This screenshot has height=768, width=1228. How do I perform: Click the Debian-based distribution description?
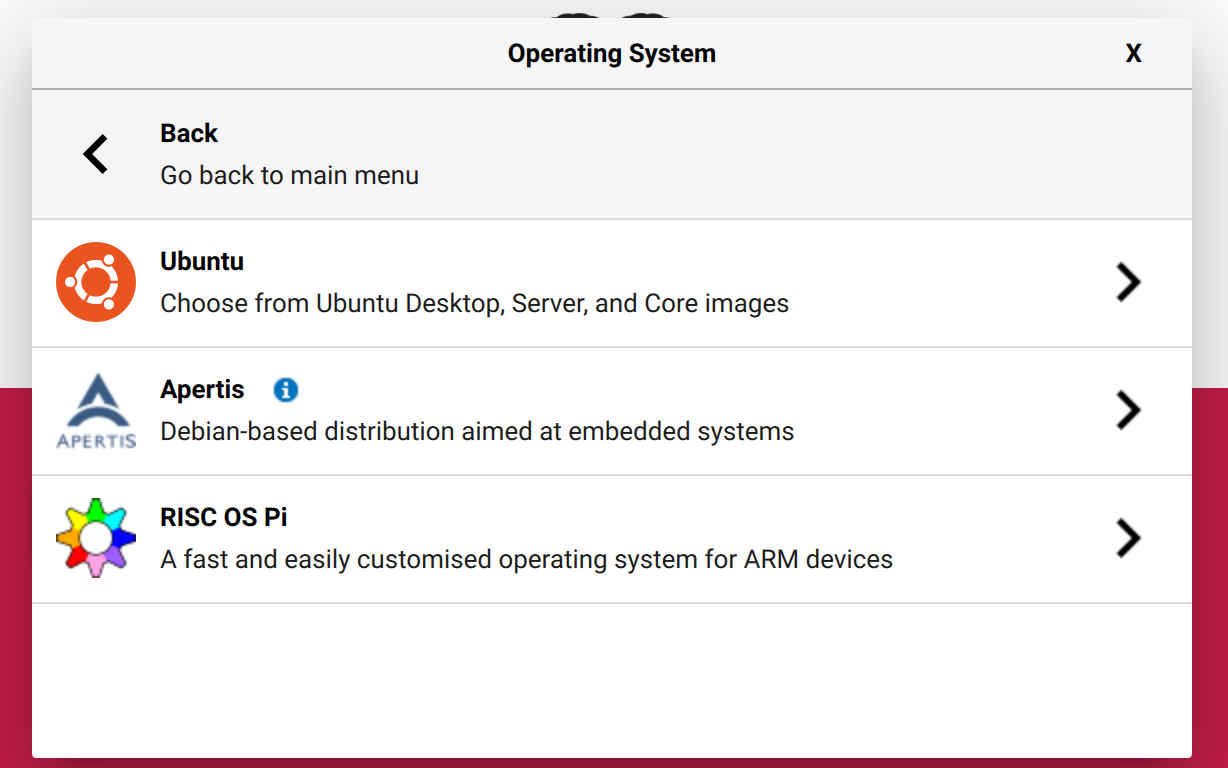tap(476, 431)
